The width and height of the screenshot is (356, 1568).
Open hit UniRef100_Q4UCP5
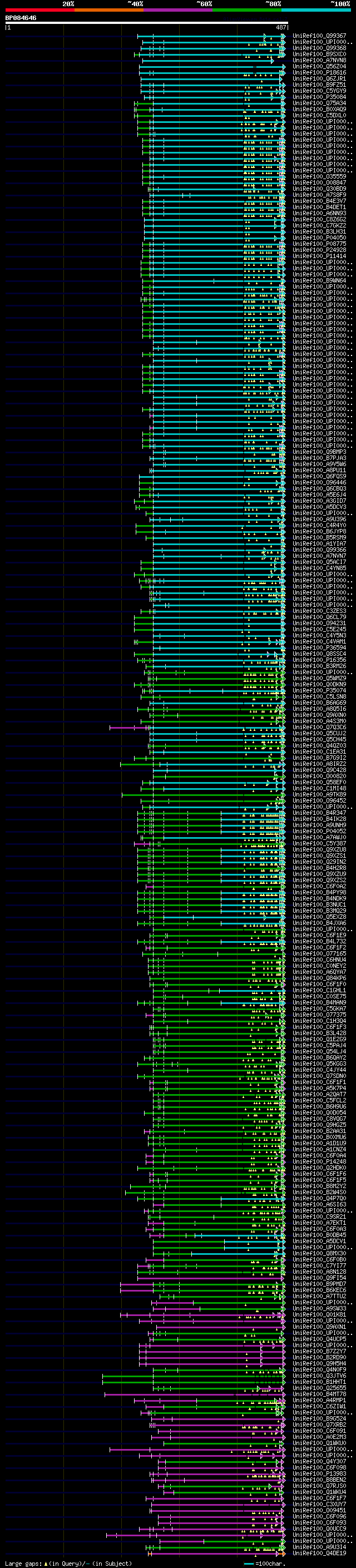[319, 1338]
